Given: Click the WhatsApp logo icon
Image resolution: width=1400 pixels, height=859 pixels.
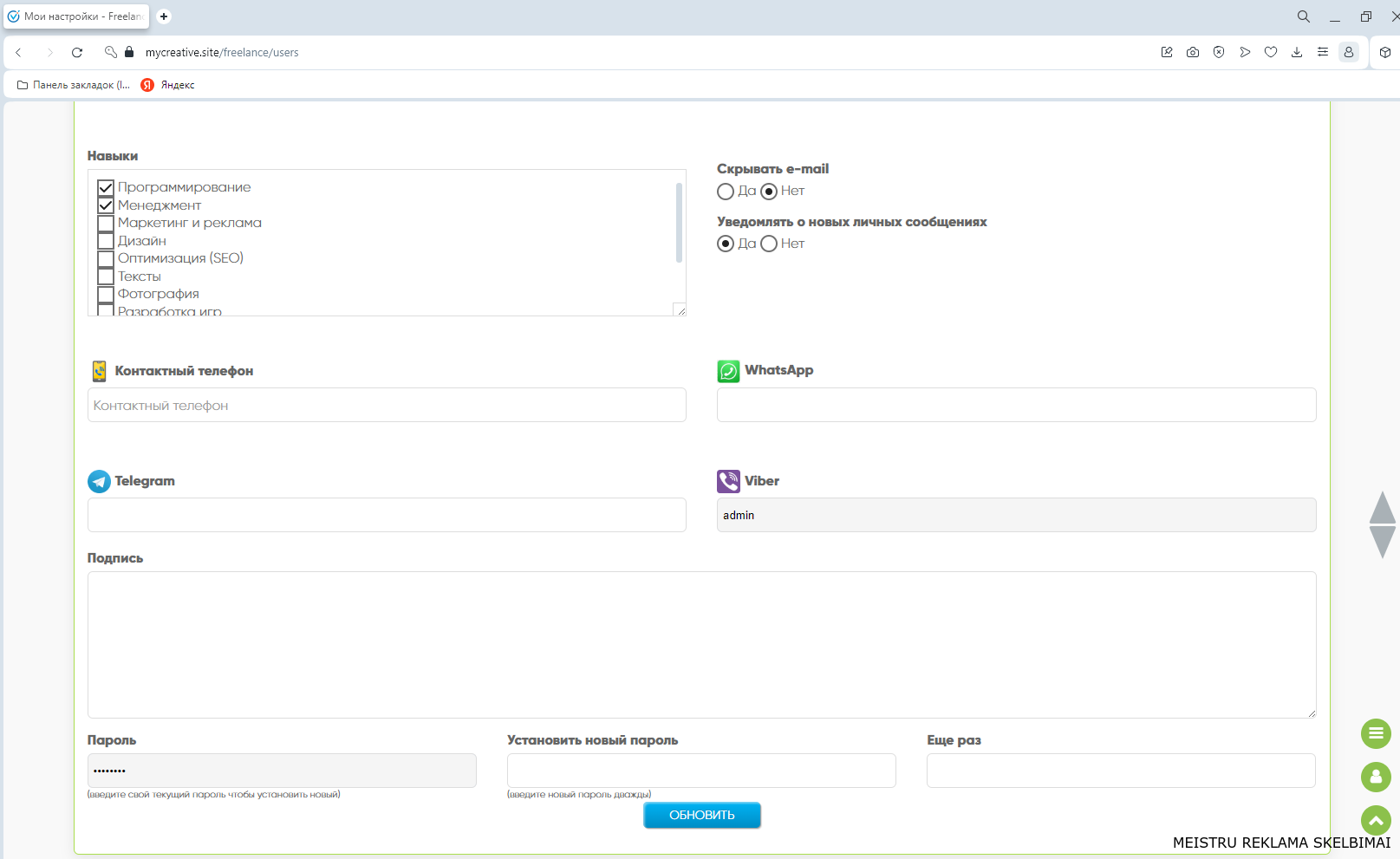Looking at the screenshot, I should 728,371.
